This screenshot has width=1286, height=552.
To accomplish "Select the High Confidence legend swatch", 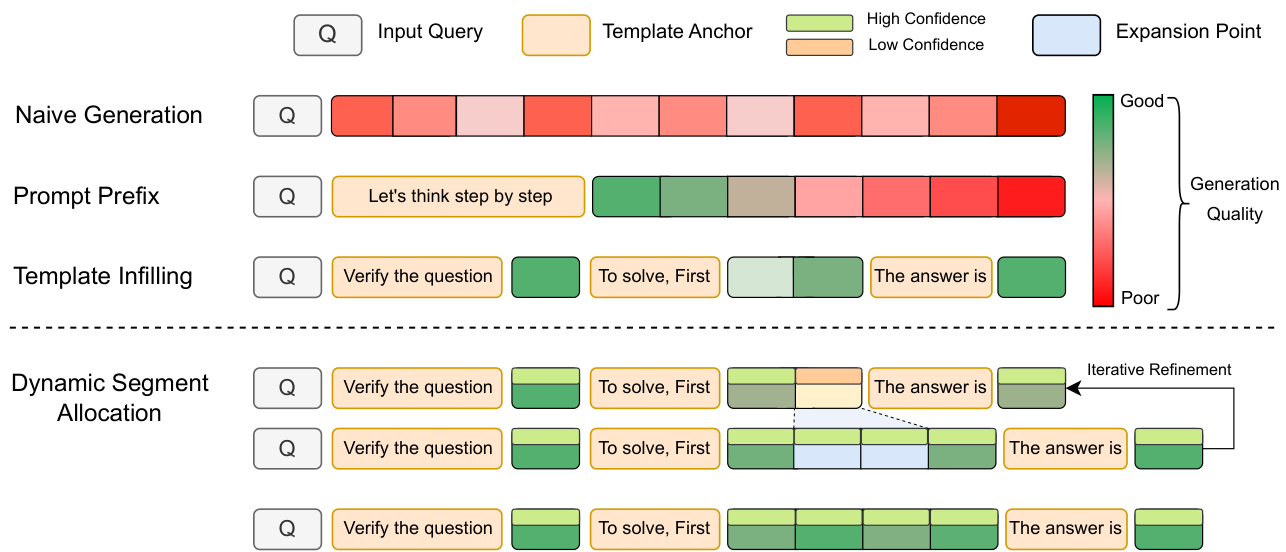I will tap(819, 19).
